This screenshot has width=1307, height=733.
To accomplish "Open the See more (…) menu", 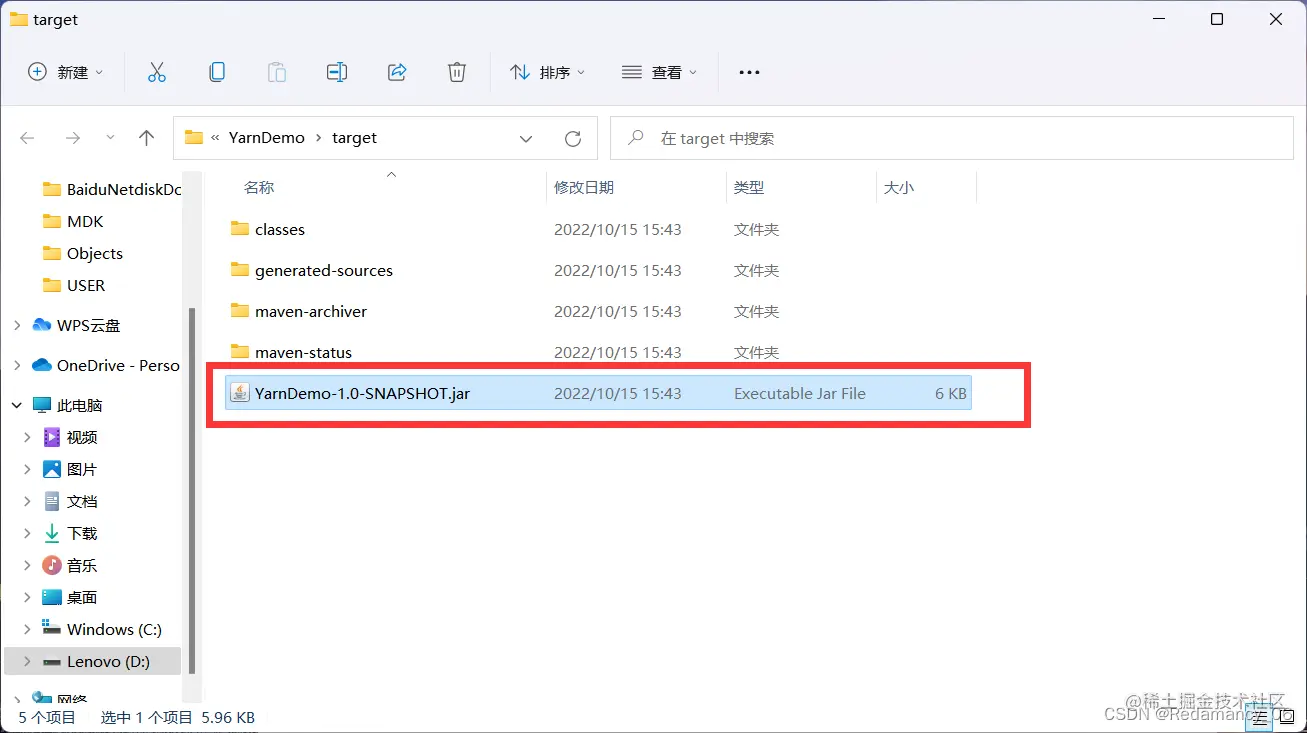I will point(748,71).
